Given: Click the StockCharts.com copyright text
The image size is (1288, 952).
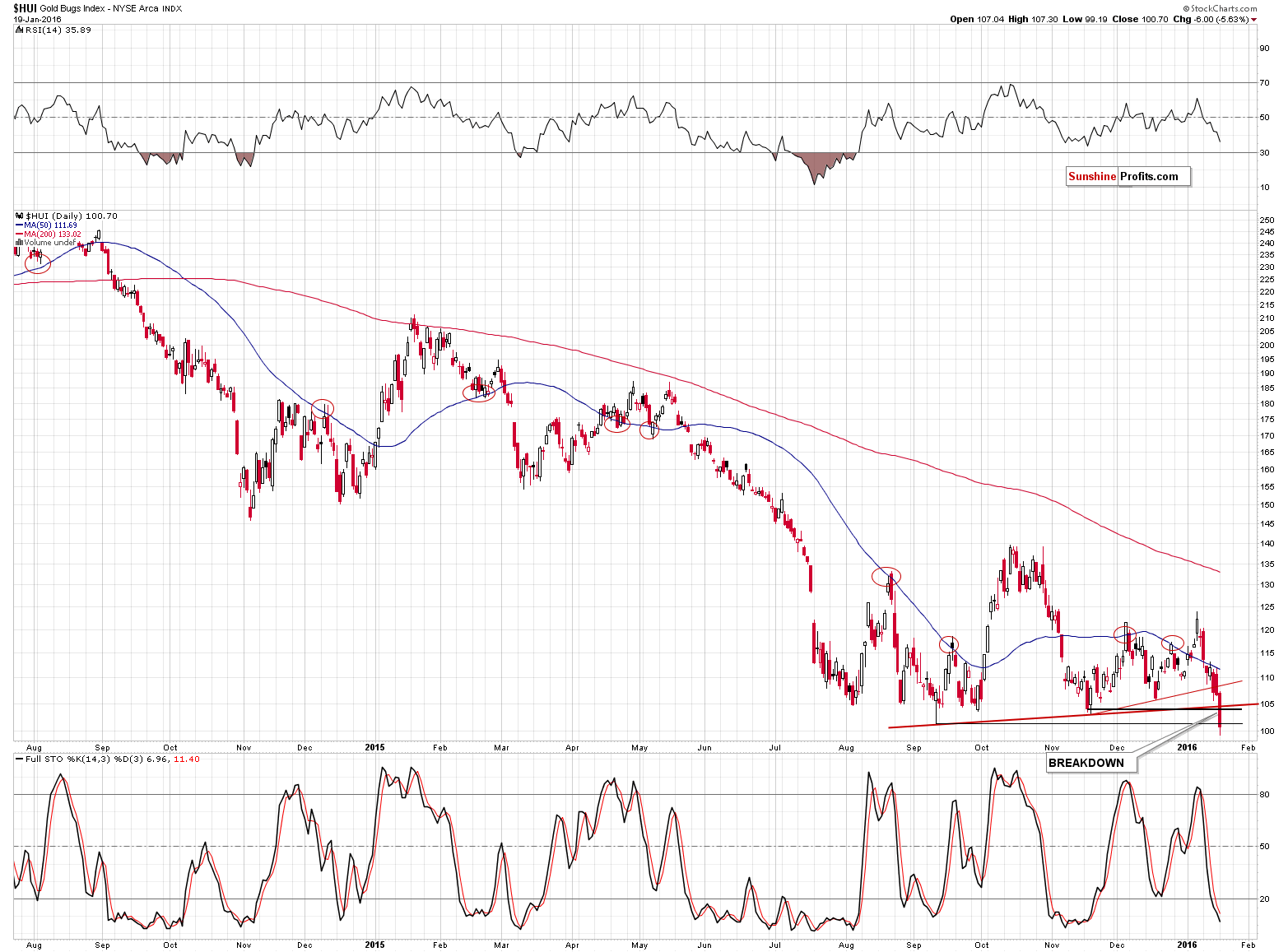Looking at the screenshot, I should [x=1221, y=8].
